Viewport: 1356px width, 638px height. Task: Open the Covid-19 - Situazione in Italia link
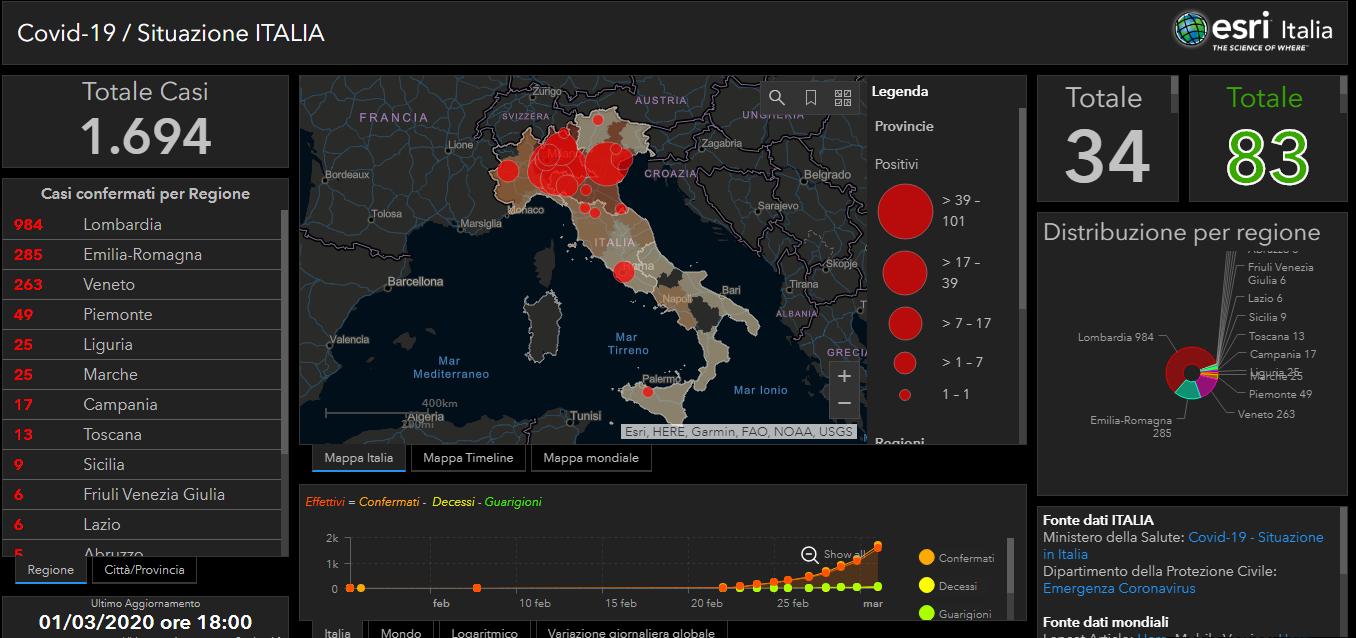[1183, 546]
